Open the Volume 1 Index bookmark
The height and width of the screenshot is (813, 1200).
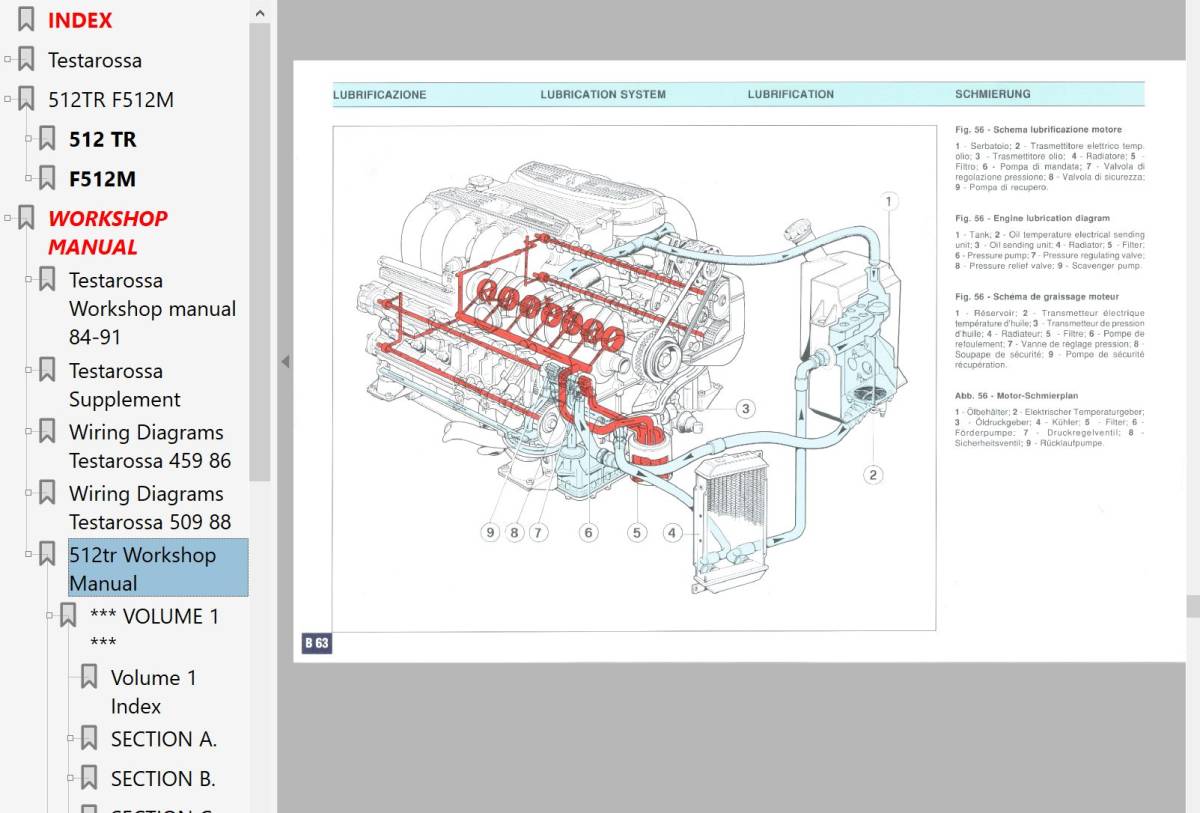click(x=154, y=692)
